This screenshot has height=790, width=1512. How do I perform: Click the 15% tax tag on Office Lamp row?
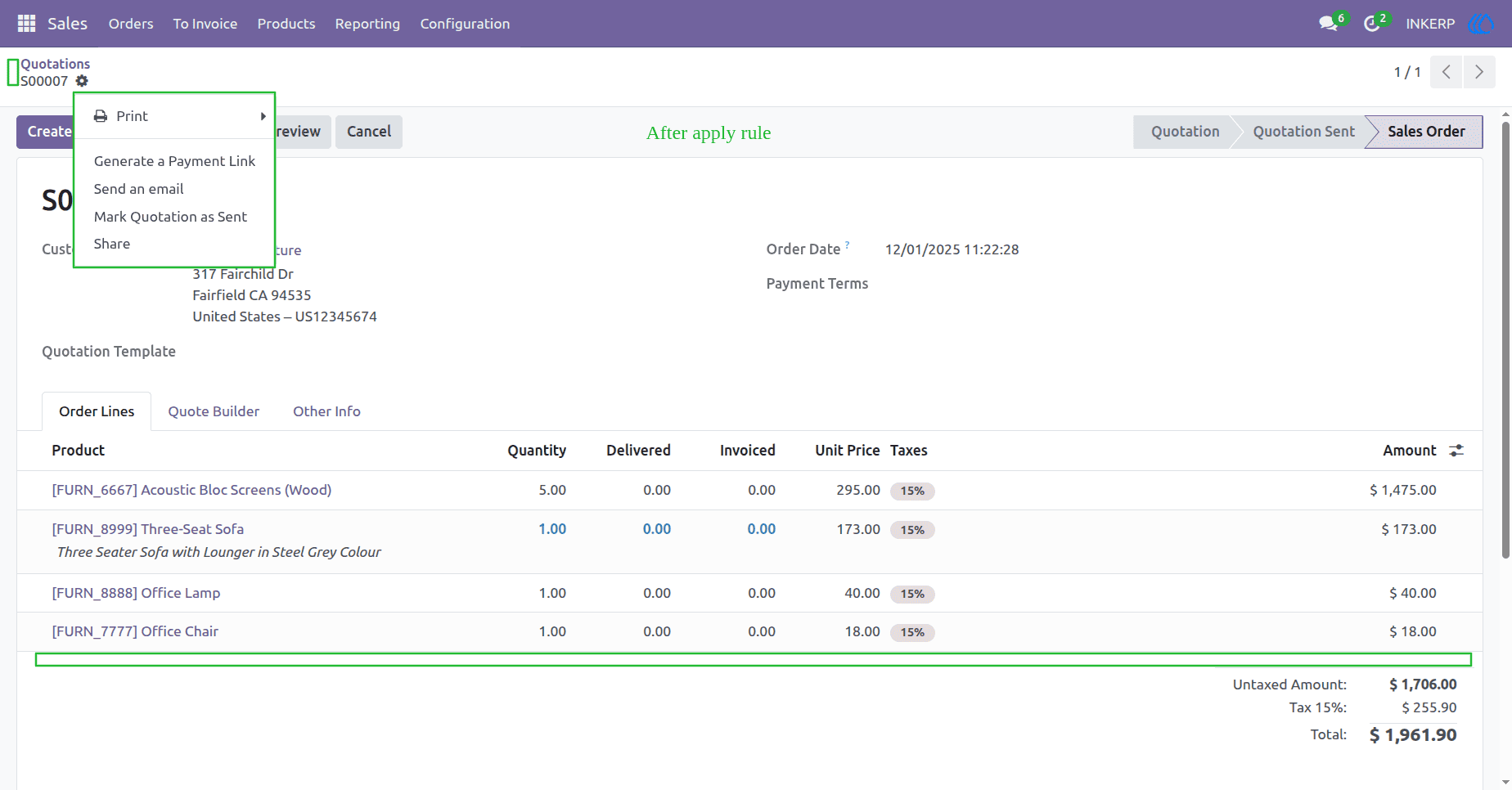(912, 594)
